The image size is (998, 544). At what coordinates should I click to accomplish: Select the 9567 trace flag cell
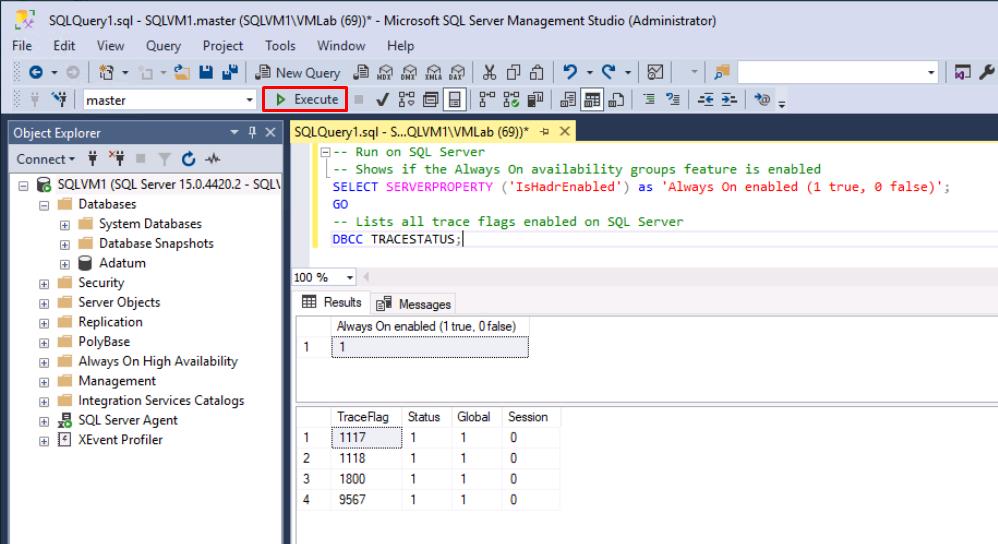pos(366,499)
